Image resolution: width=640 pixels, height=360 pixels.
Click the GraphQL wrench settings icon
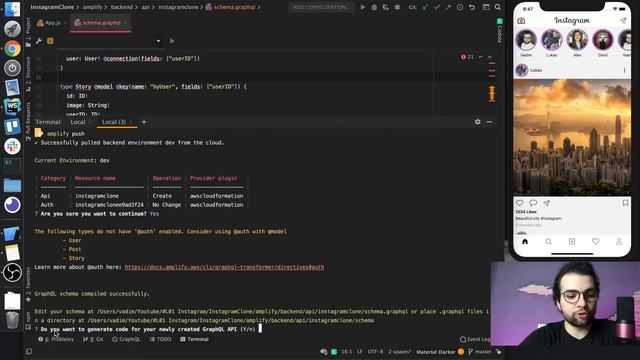point(39,41)
